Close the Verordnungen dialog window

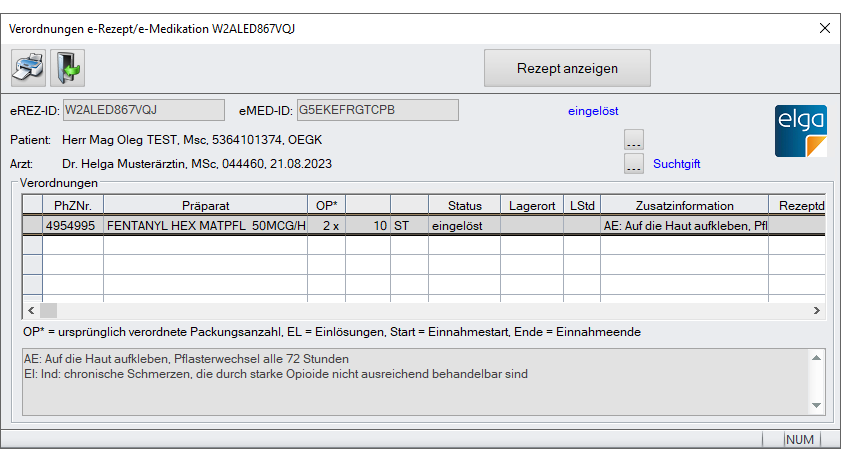tap(825, 28)
